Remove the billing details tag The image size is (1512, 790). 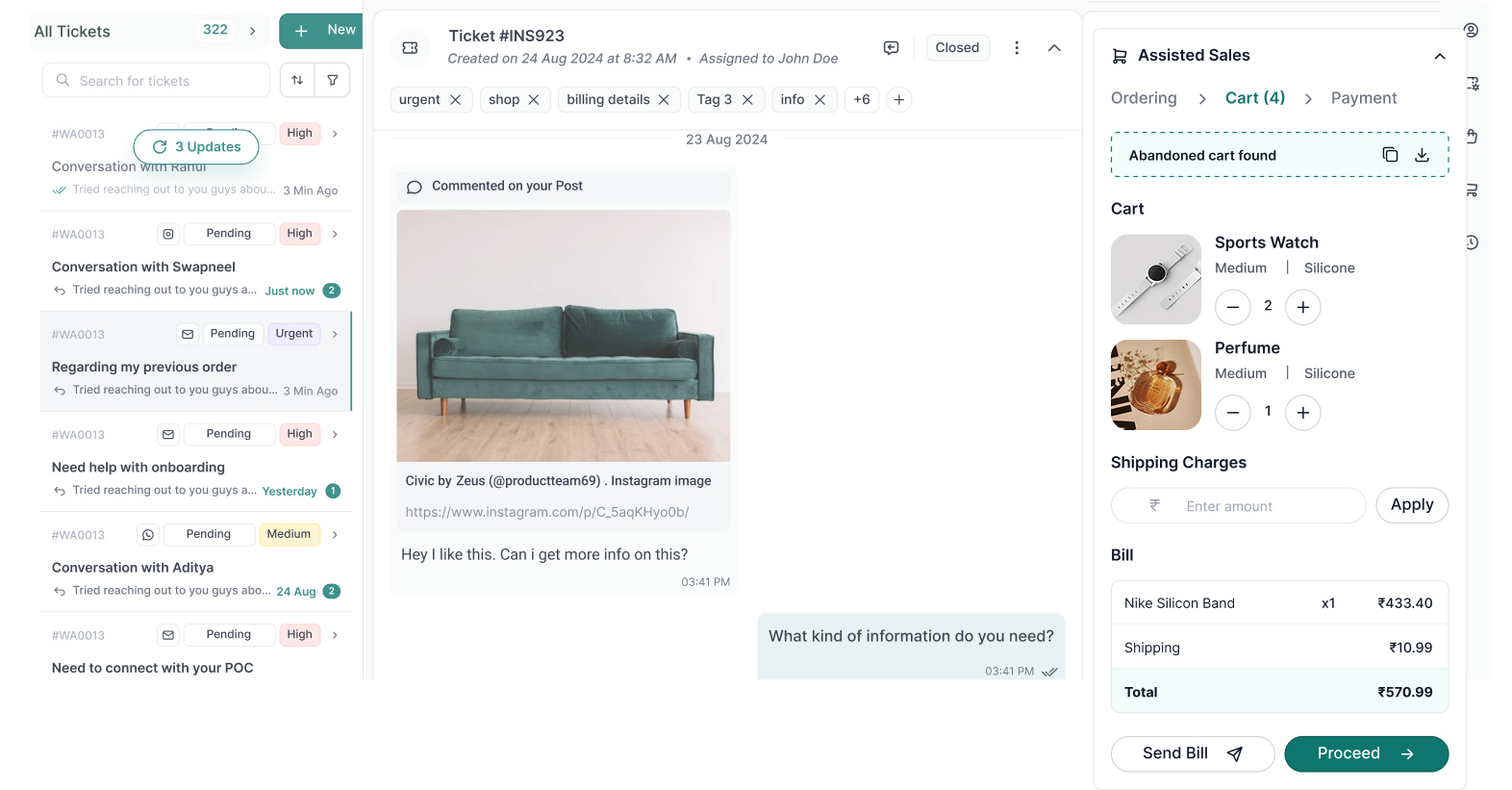pyautogui.click(x=664, y=99)
